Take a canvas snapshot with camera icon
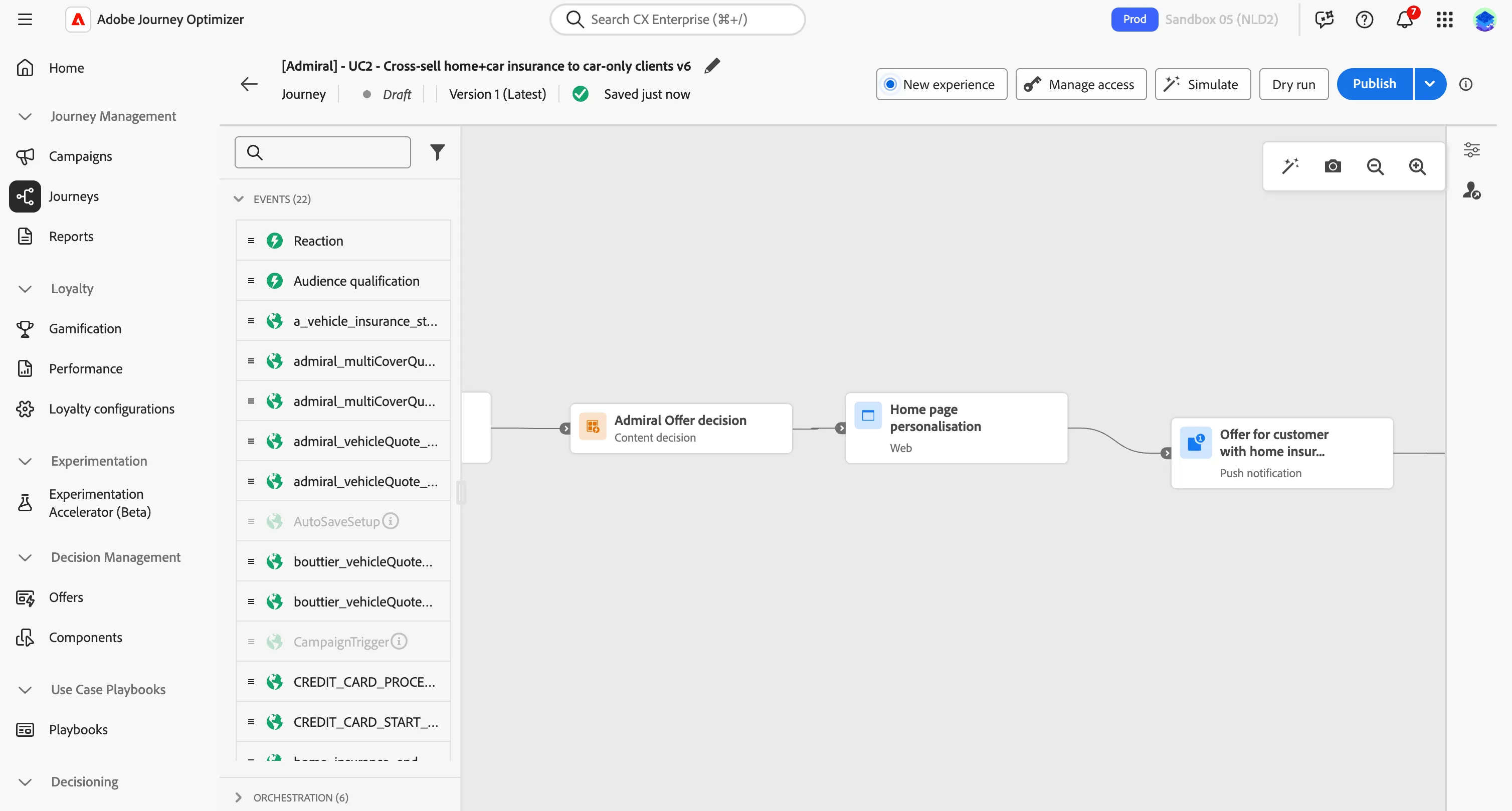The image size is (1512, 811). tap(1333, 166)
